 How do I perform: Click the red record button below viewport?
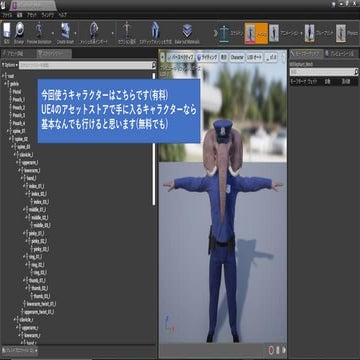coord(271,350)
